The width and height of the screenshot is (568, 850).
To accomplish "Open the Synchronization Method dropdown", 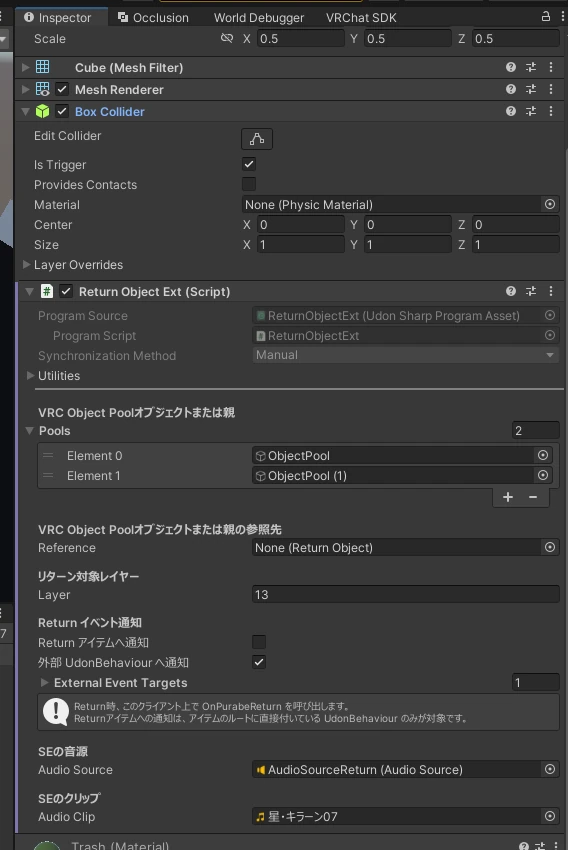I will pos(405,355).
